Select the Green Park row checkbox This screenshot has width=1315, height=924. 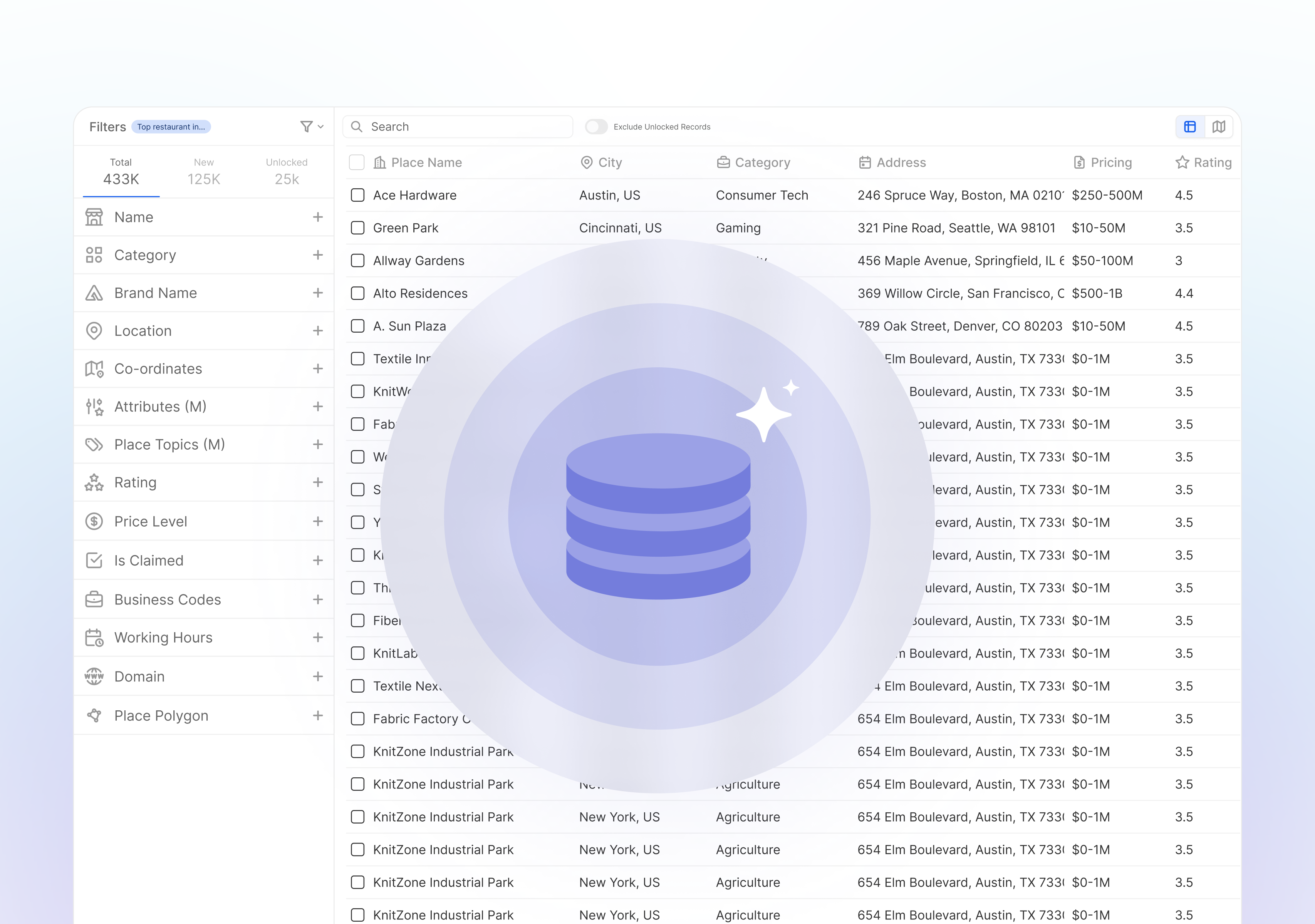tap(357, 228)
